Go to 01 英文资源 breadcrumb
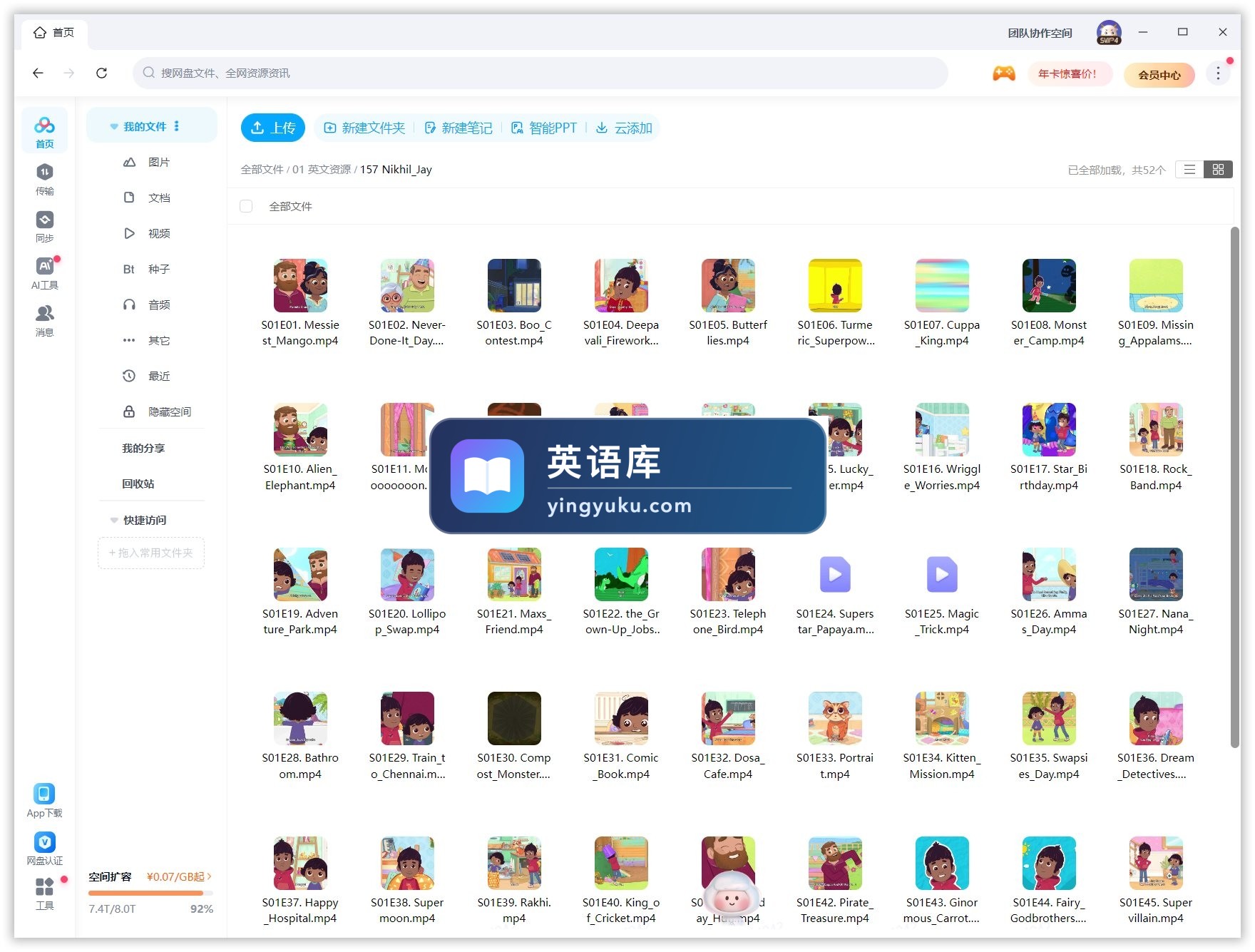This screenshot has width=1255, height=952. (x=322, y=169)
